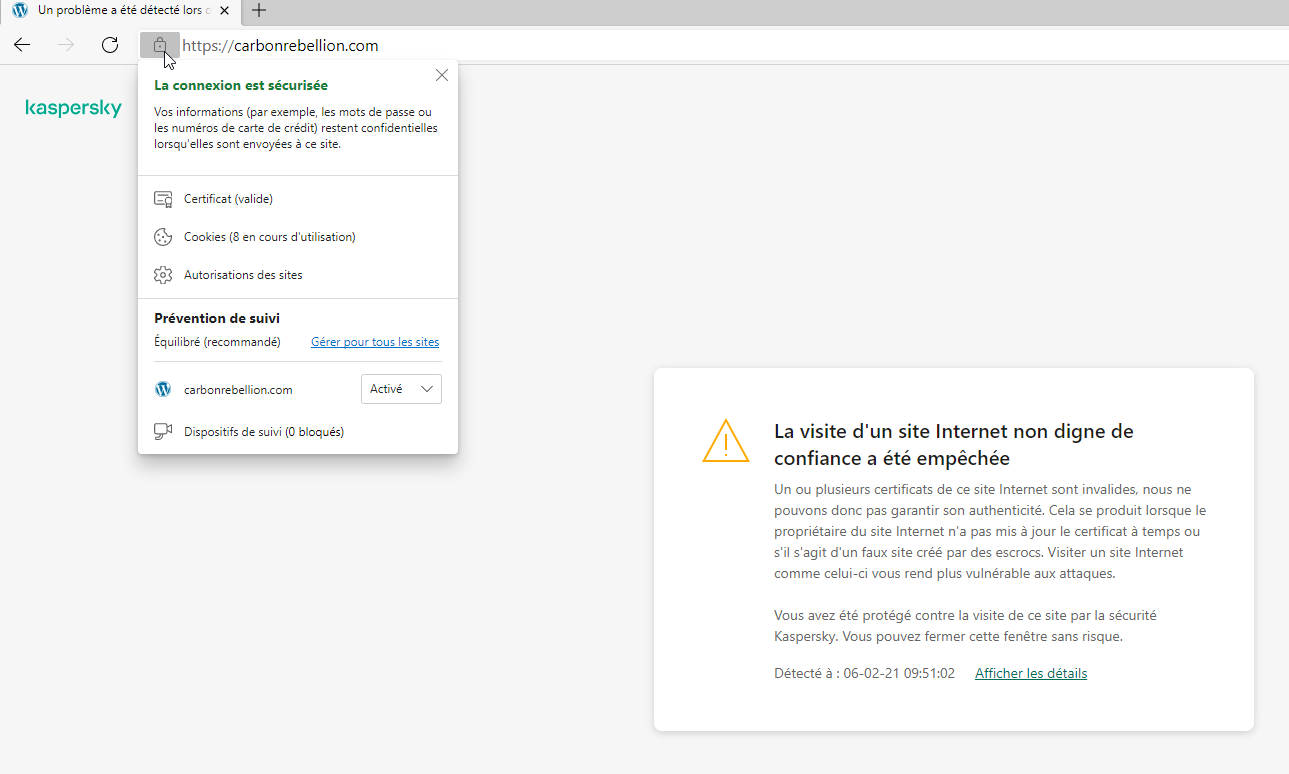Screen dimensions: 1289x774
Task: Click the certificate icon
Action: 163,199
